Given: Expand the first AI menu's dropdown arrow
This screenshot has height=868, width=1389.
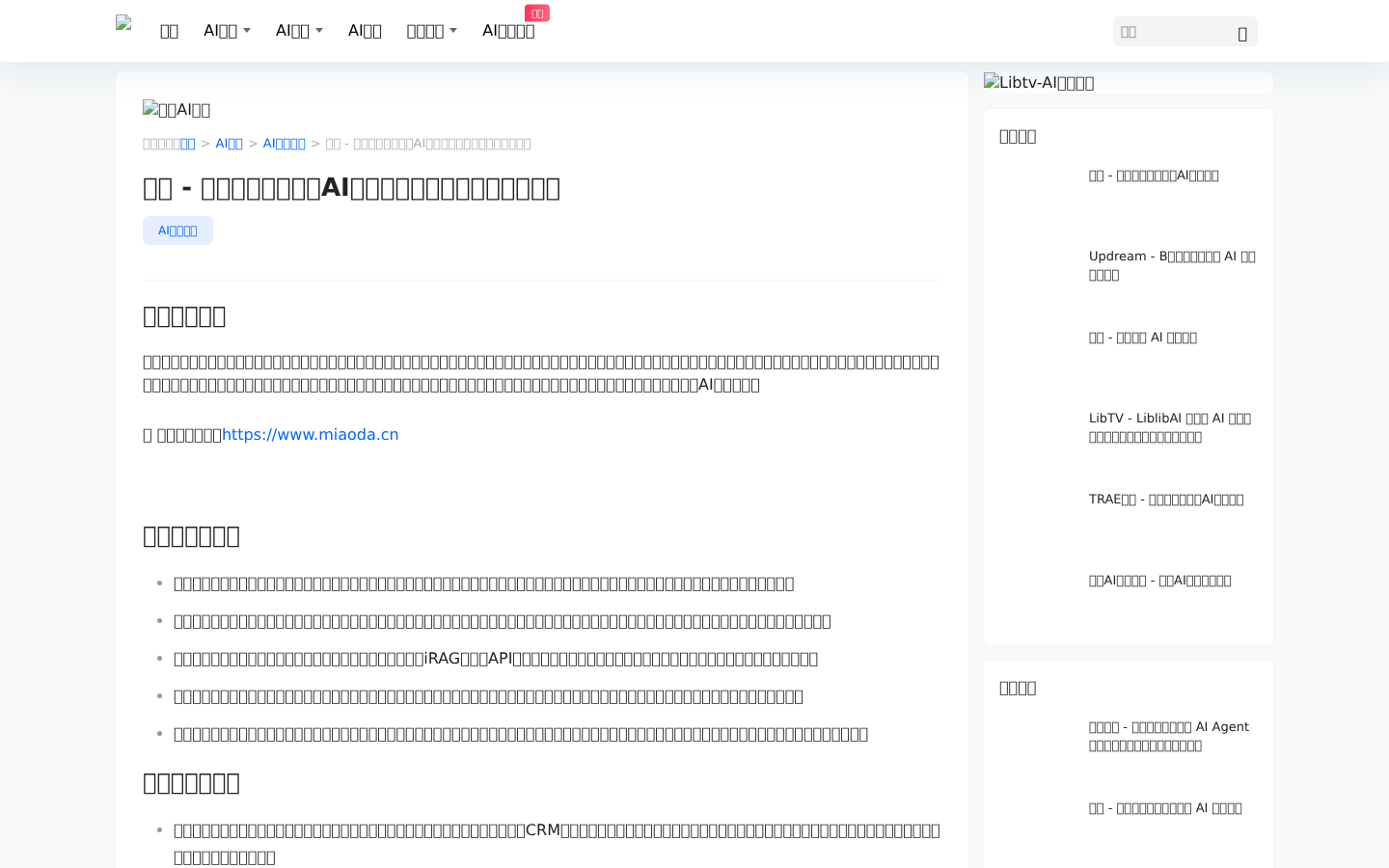Looking at the screenshot, I should click(247, 31).
